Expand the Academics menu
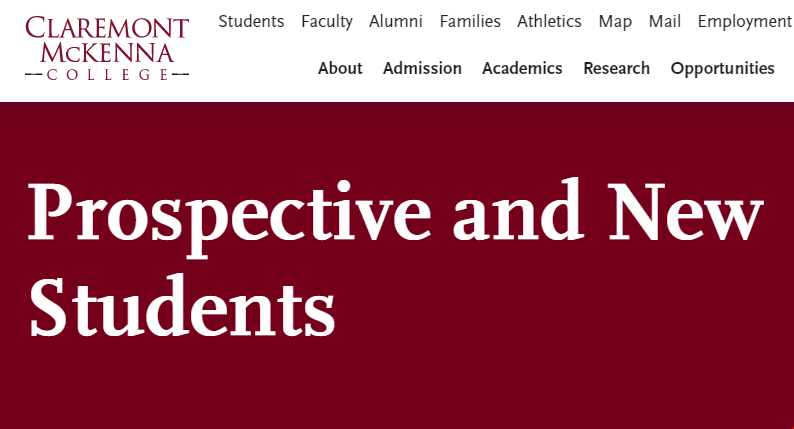794x429 pixels. click(x=522, y=68)
